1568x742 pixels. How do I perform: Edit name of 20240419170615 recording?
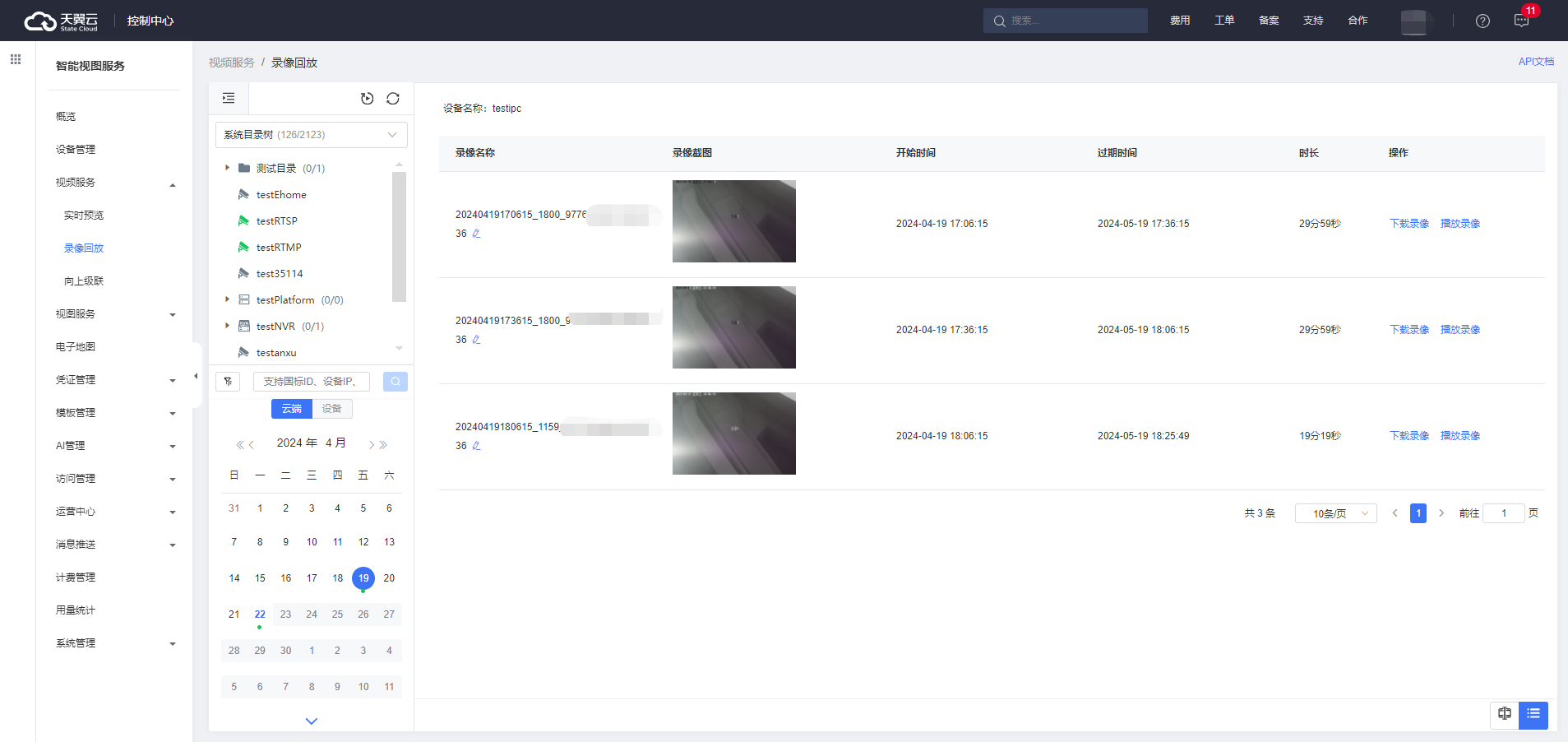pos(476,234)
